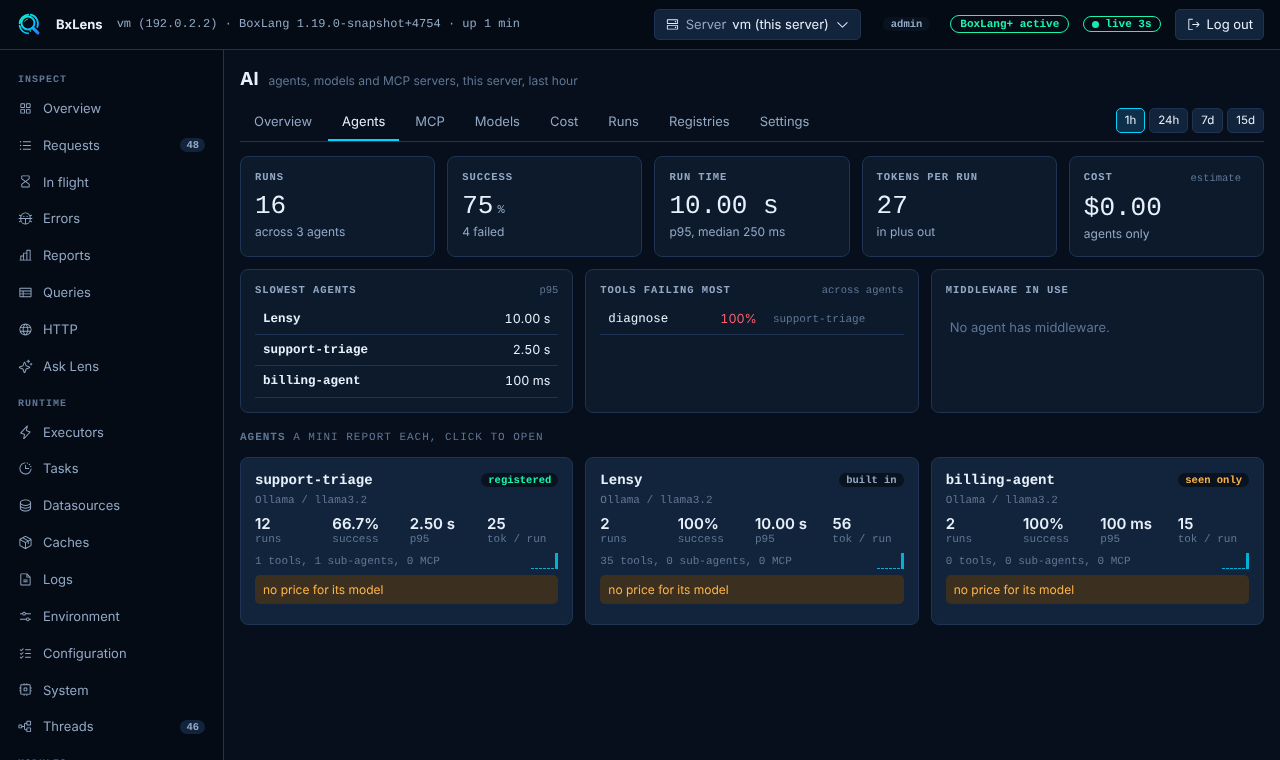The height and width of the screenshot is (760, 1280).
Task: Click the Caches box icon
Action: 25,542
